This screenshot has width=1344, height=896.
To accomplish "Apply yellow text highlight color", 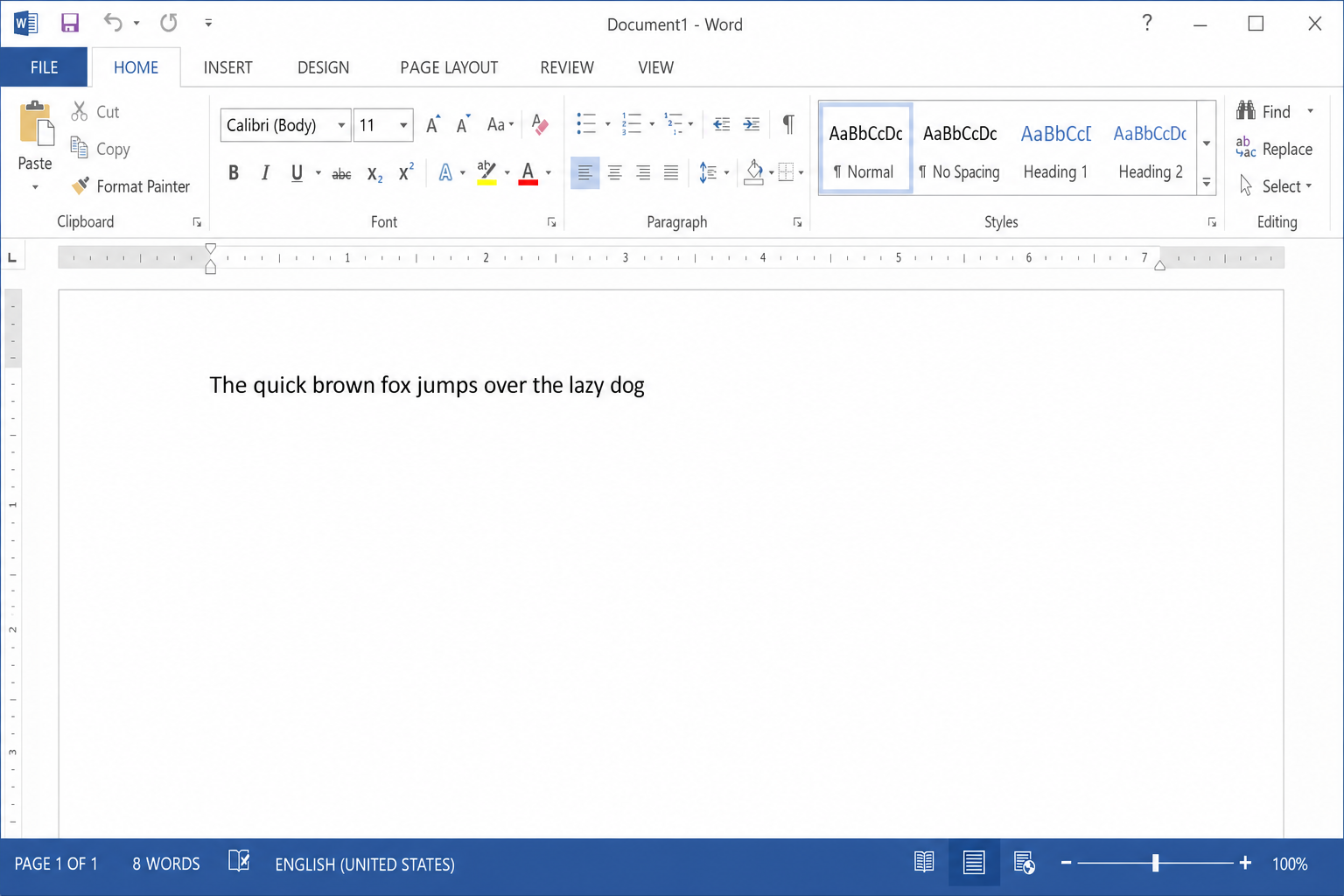I will [486, 172].
